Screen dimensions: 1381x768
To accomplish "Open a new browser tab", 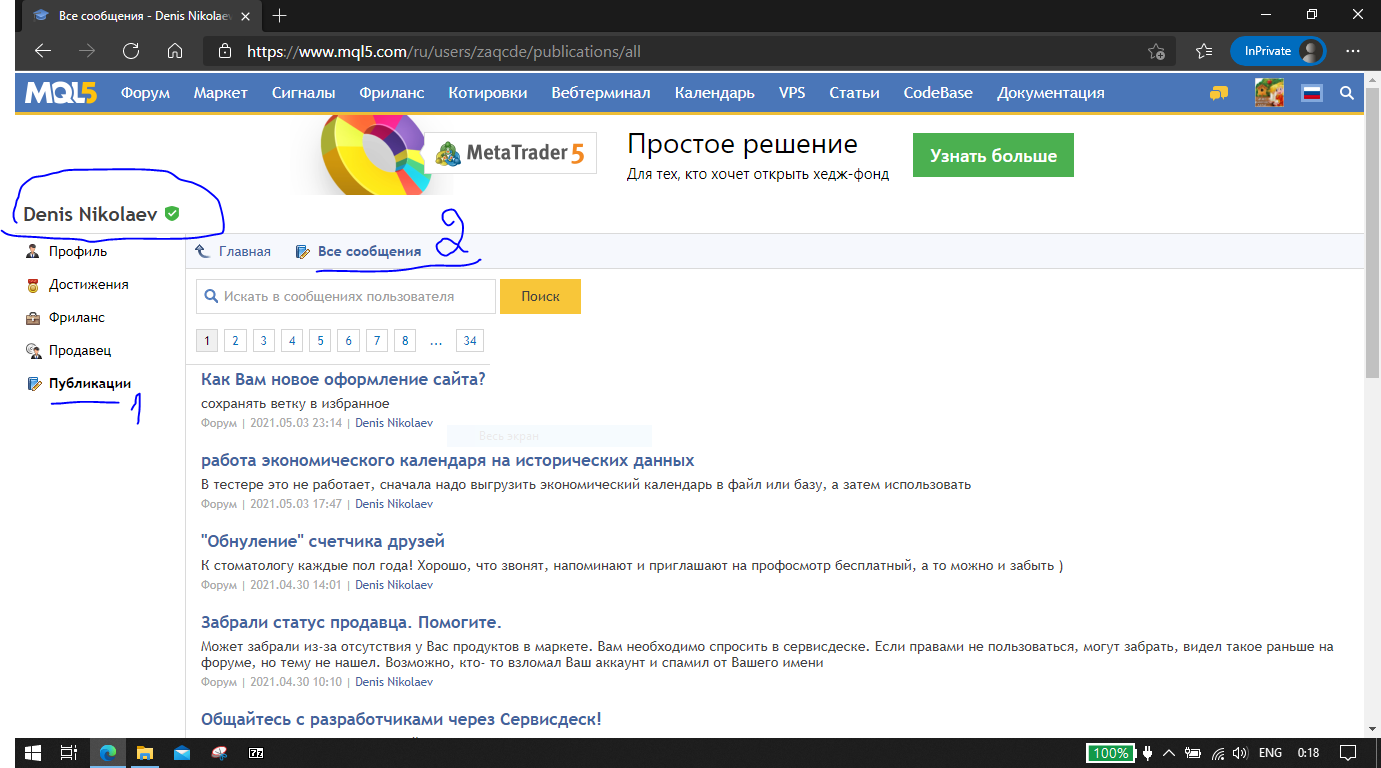I will (x=280, y=16).
